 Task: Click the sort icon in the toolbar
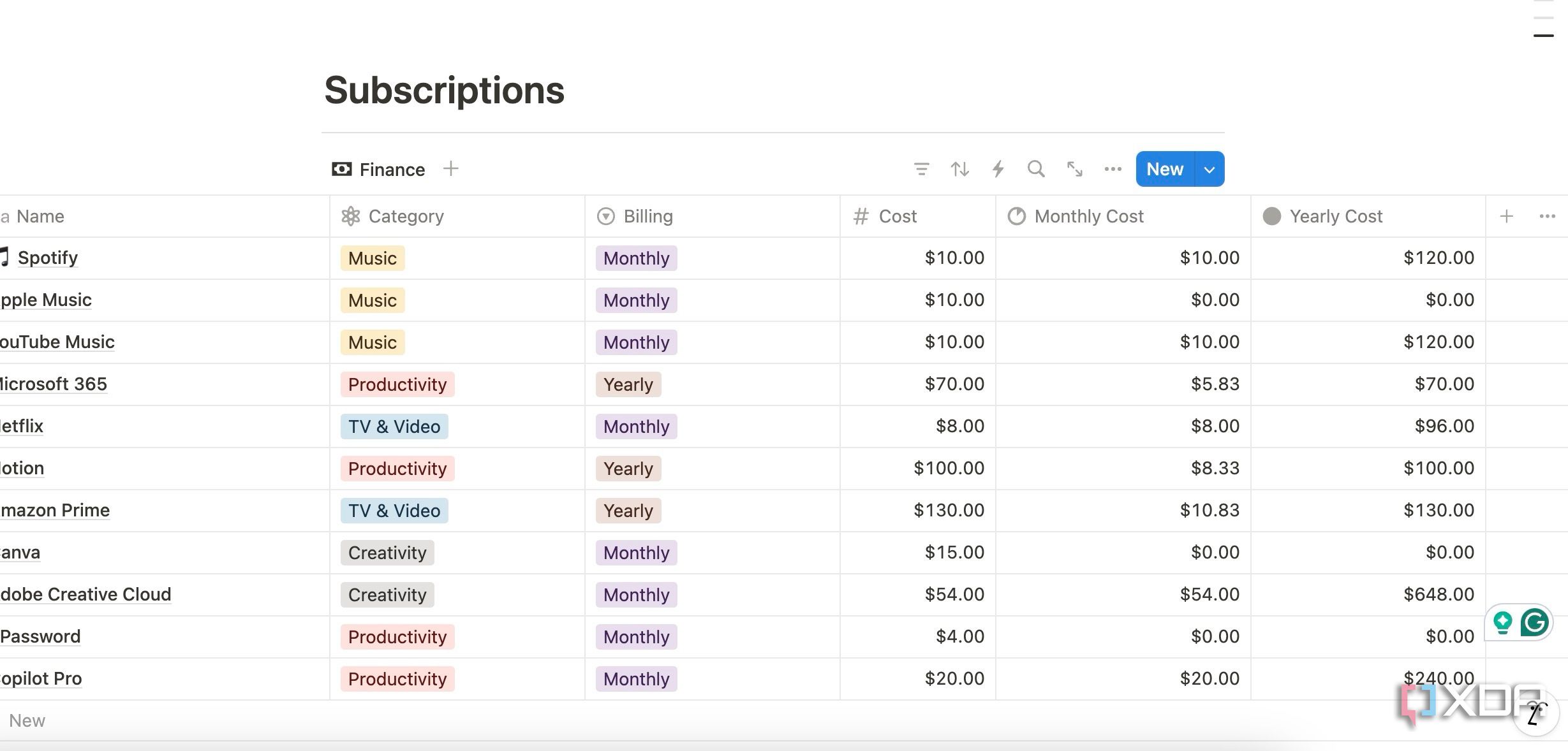click(x=959, y=169)
